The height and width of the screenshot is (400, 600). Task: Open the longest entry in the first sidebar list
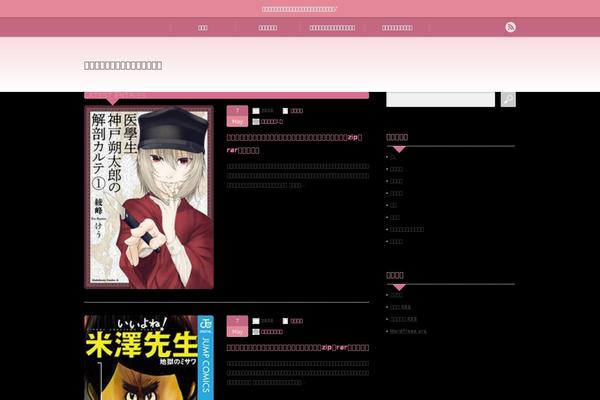pos(407,229)
